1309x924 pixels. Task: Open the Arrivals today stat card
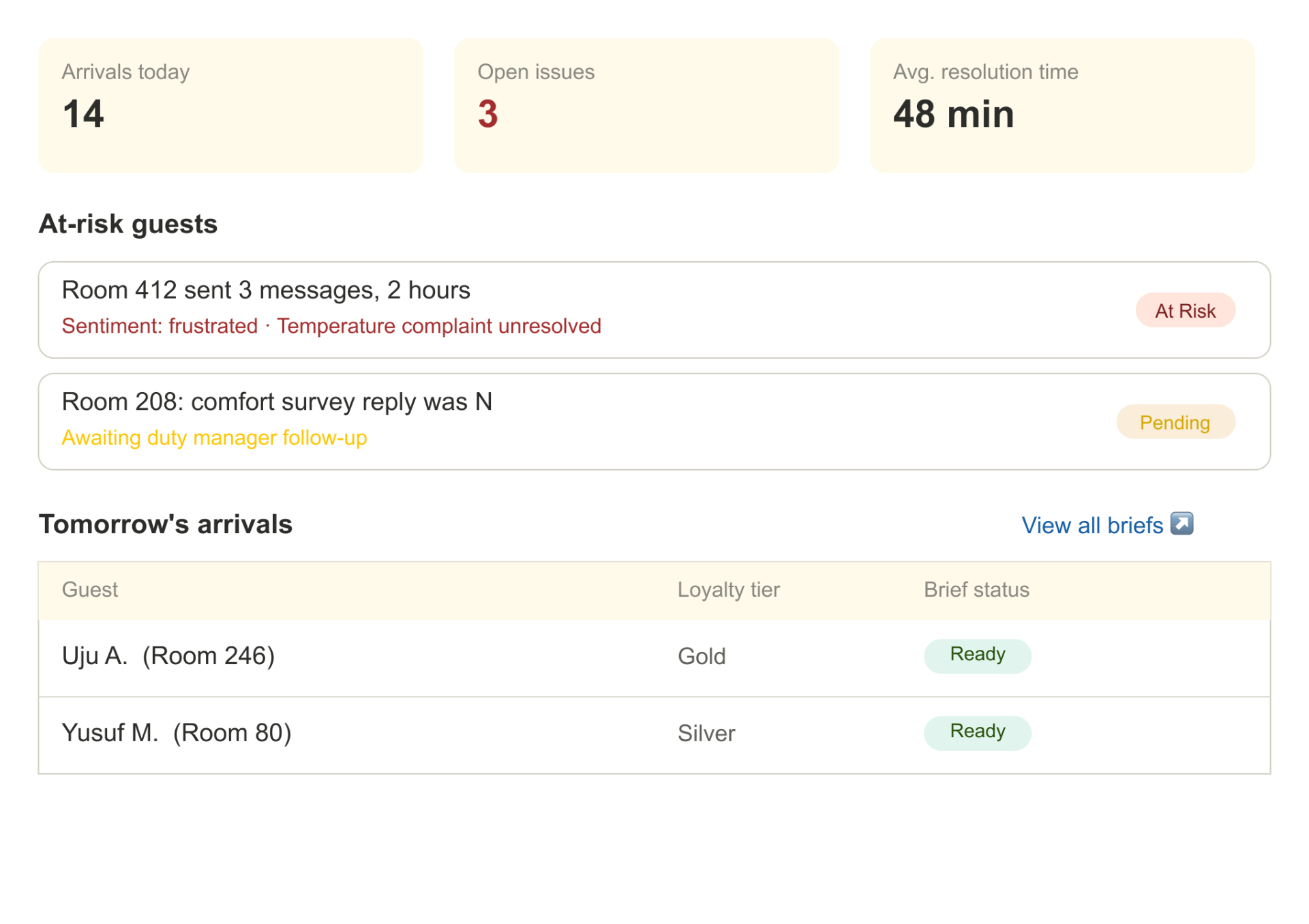[230, 106]
